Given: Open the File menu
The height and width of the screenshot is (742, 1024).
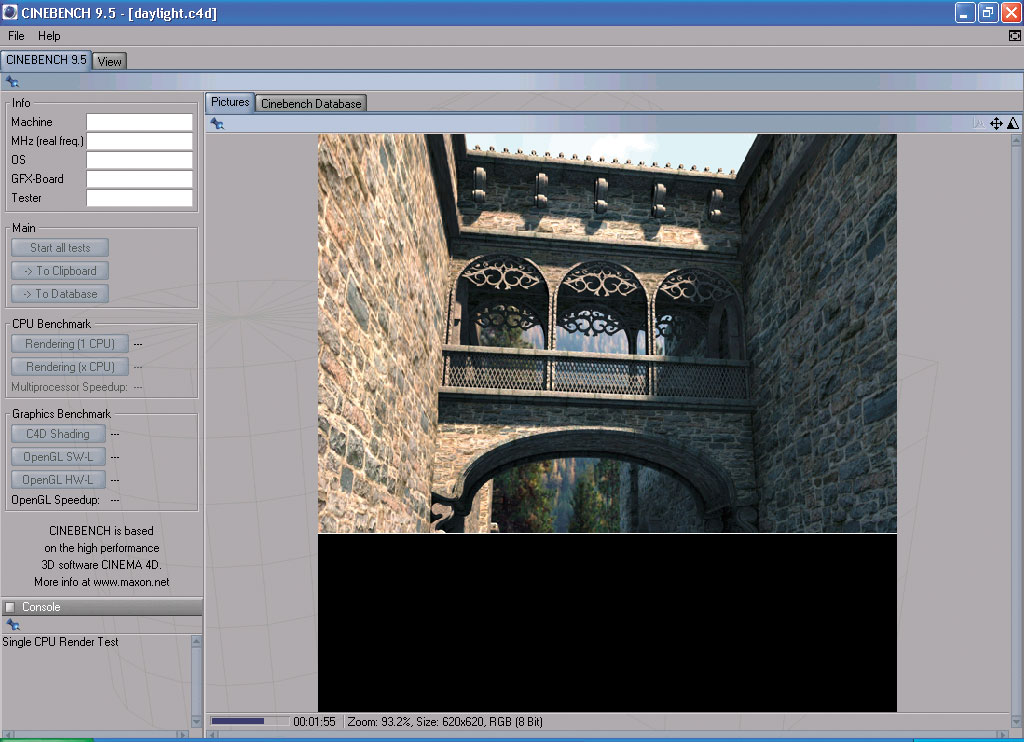Looking at the screenshot, I should point(16,36).
